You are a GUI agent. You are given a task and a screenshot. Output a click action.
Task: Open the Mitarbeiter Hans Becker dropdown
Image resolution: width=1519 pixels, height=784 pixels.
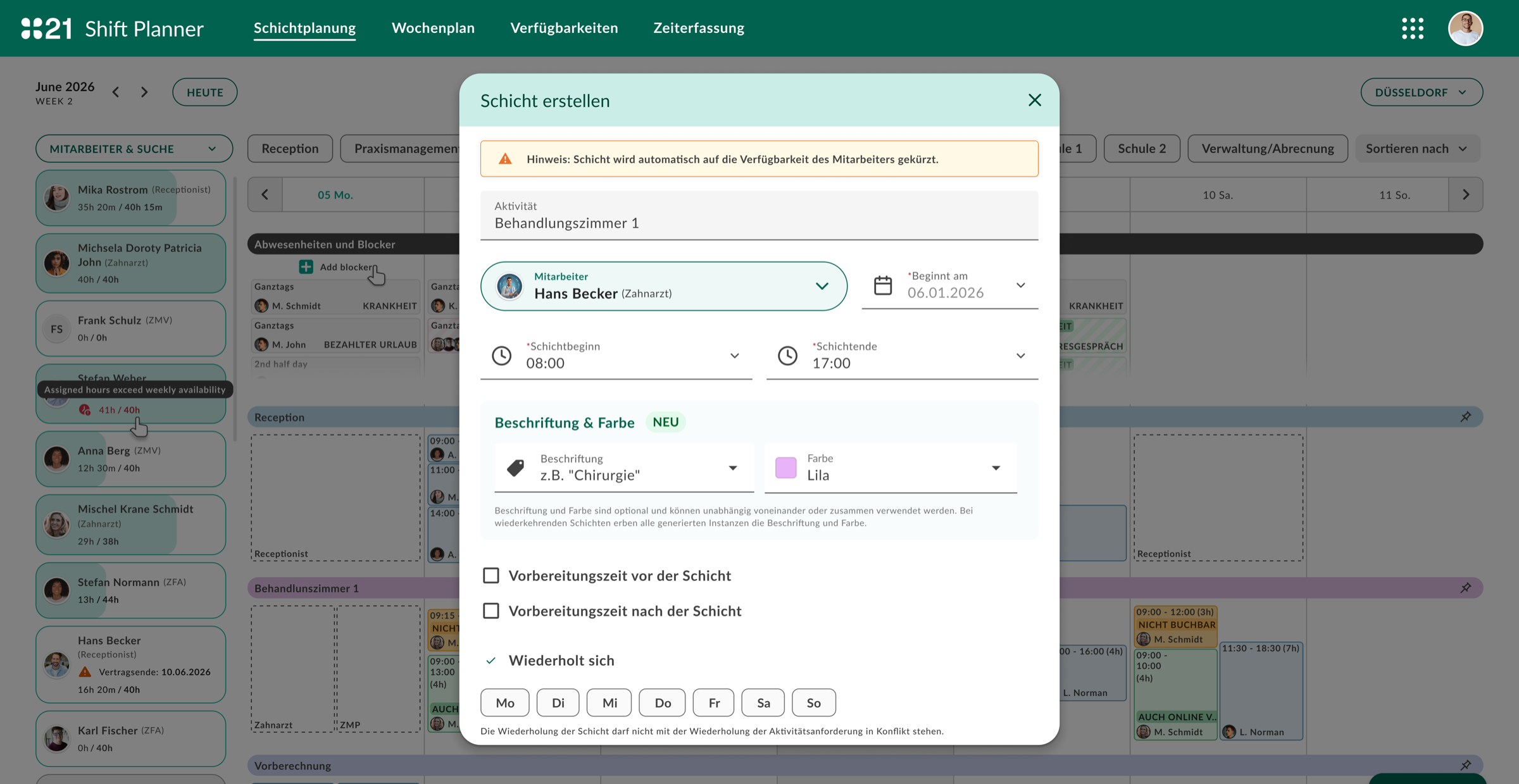click(x=664, y=286)
